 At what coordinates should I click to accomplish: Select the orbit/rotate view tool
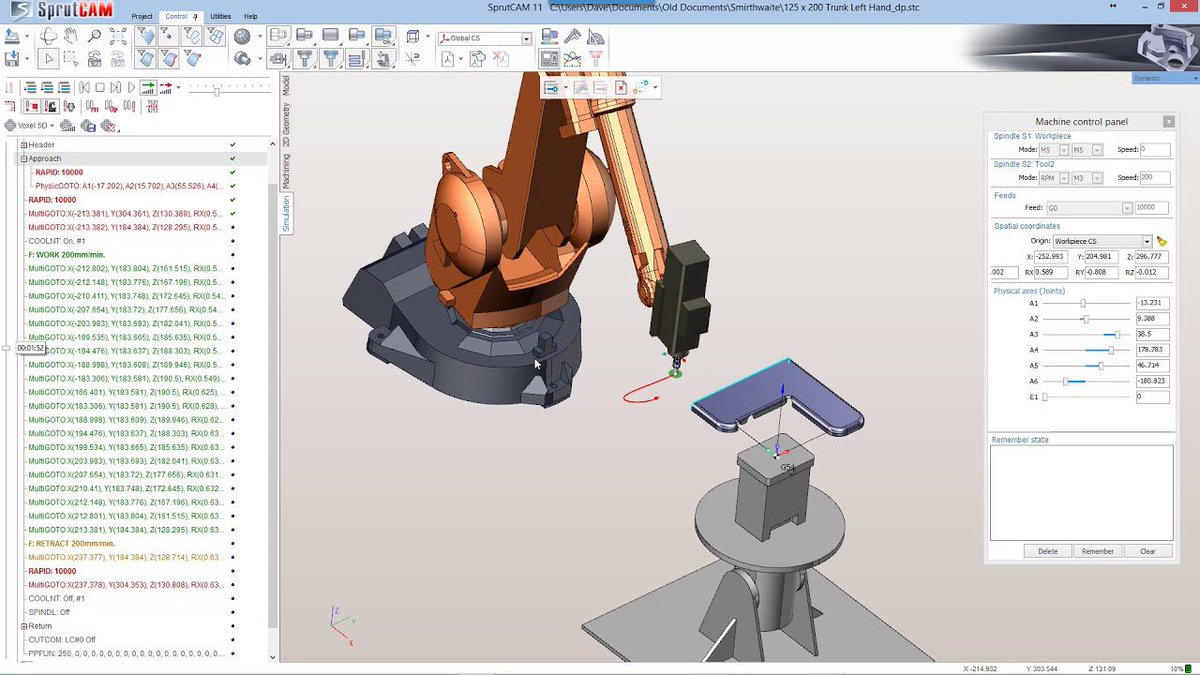[48, 36]
